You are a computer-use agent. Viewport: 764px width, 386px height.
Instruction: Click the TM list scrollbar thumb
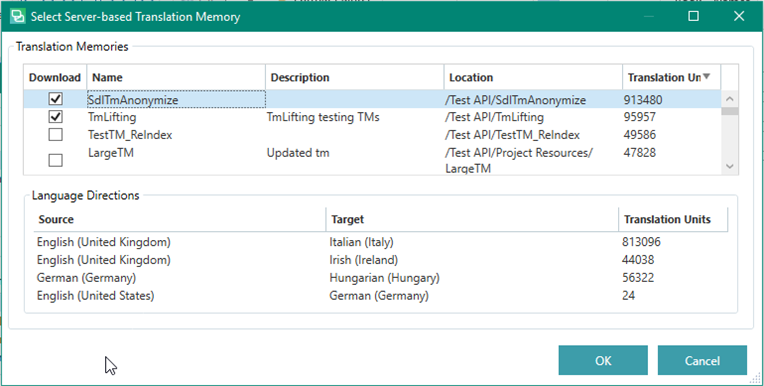[x=729, y=111]
